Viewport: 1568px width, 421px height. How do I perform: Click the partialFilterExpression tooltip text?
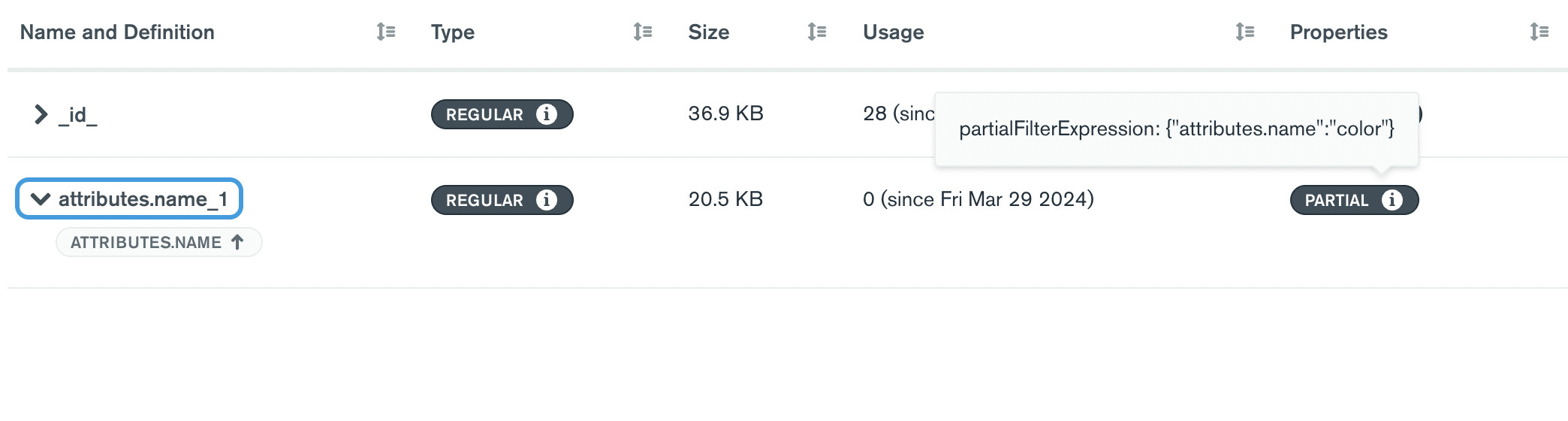[x=1176, y=129]
